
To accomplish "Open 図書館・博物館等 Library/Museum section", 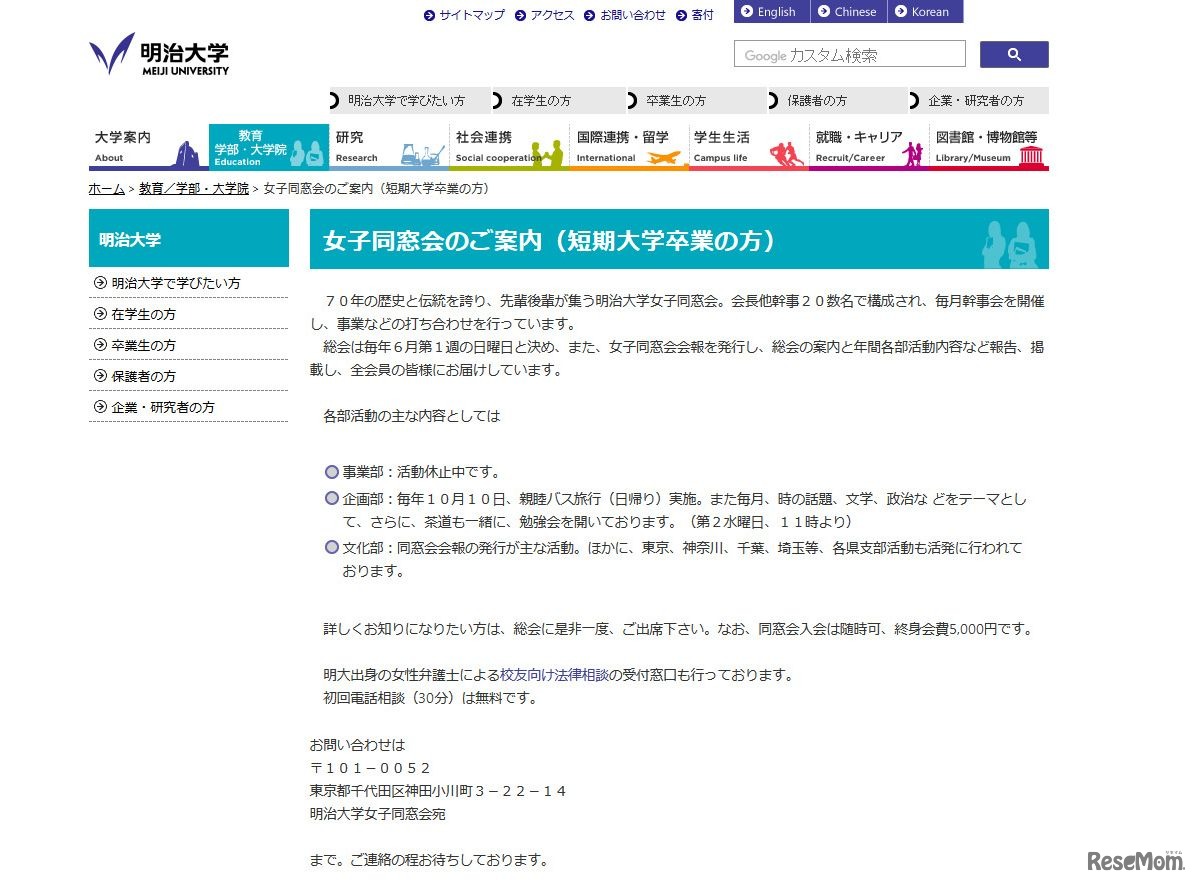I will [x=988, y=147].
